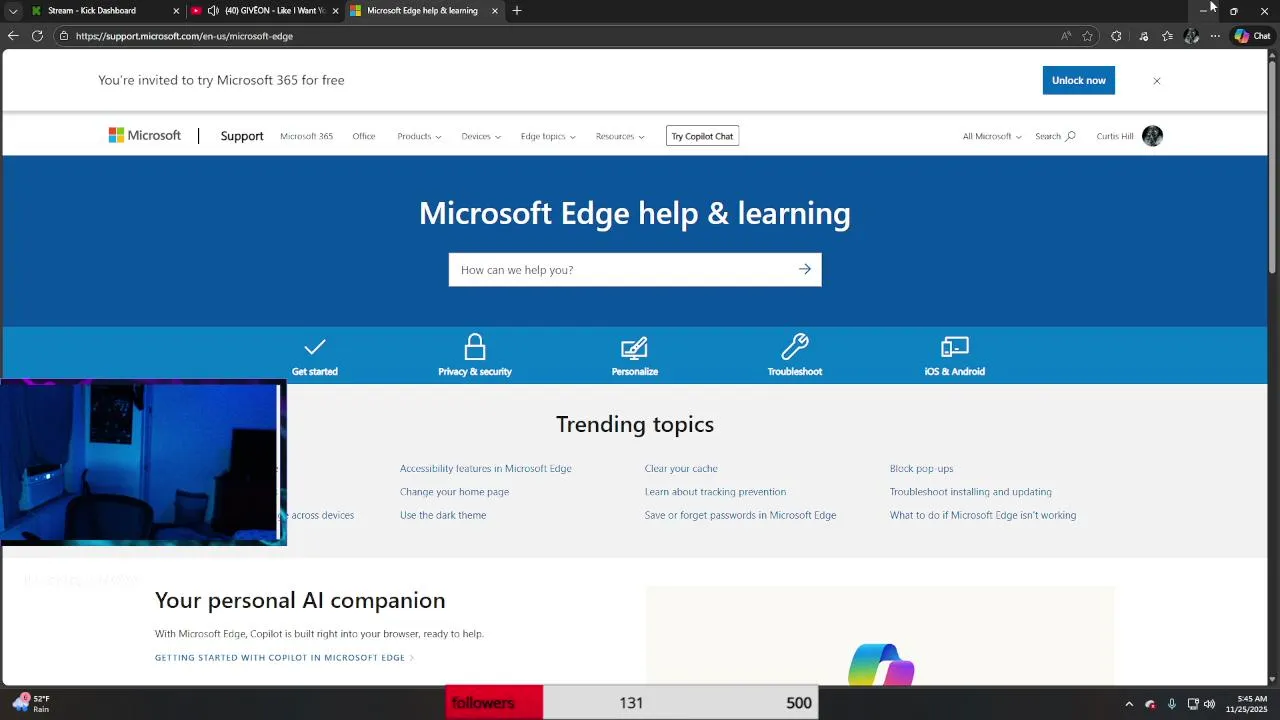Open Troubleshoot wrench icon
Viewport: 1280px width, 720px height.
(x=795, y=347)
